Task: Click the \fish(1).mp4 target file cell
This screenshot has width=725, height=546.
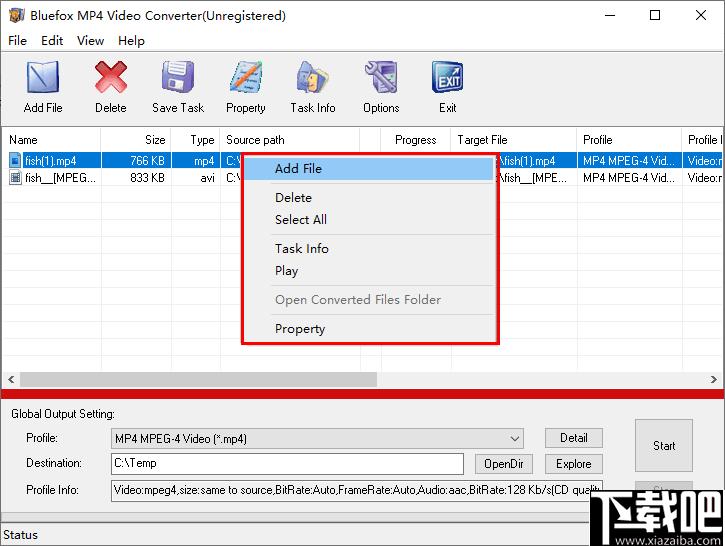Action: point(527,161)
